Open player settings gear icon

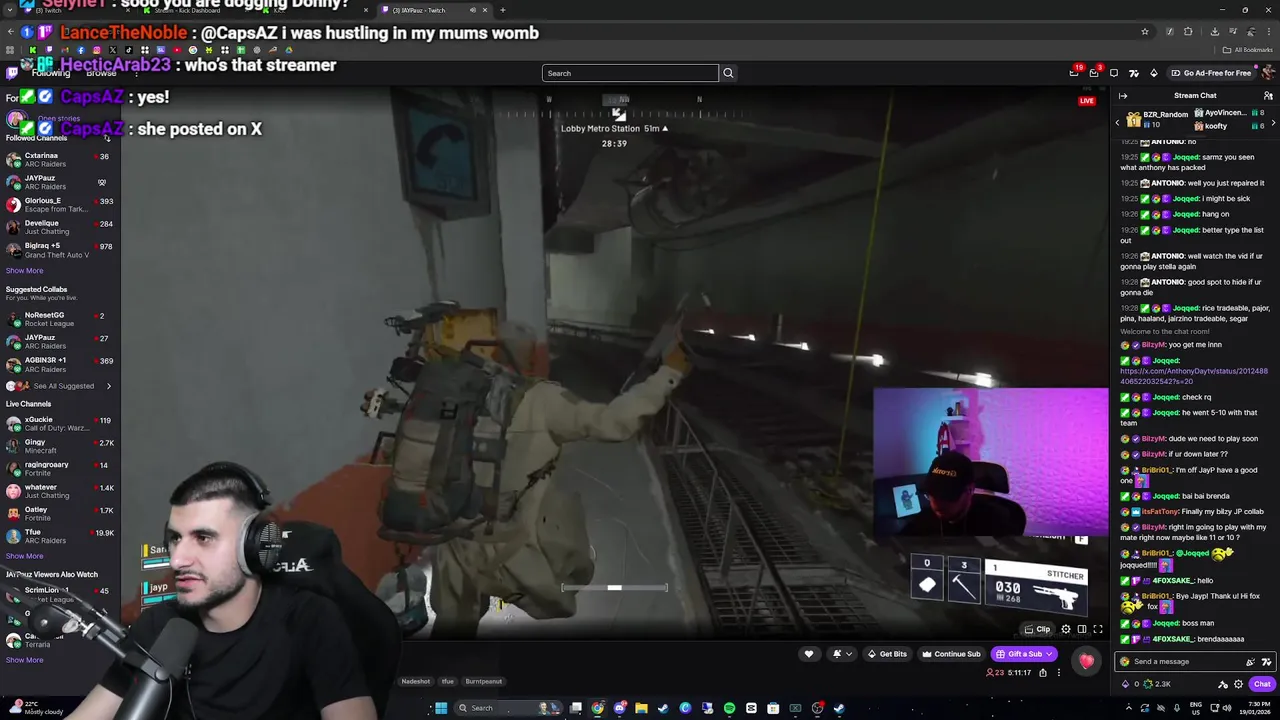click(x=1066, y=629)
